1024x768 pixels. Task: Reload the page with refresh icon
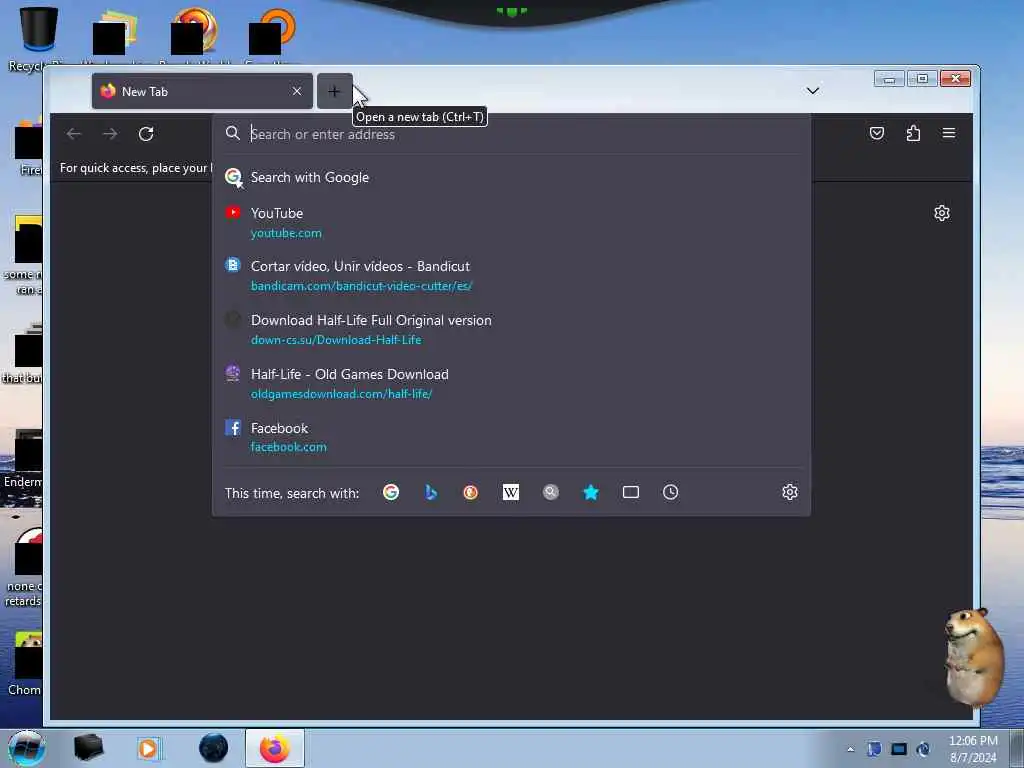coord(146,134)
